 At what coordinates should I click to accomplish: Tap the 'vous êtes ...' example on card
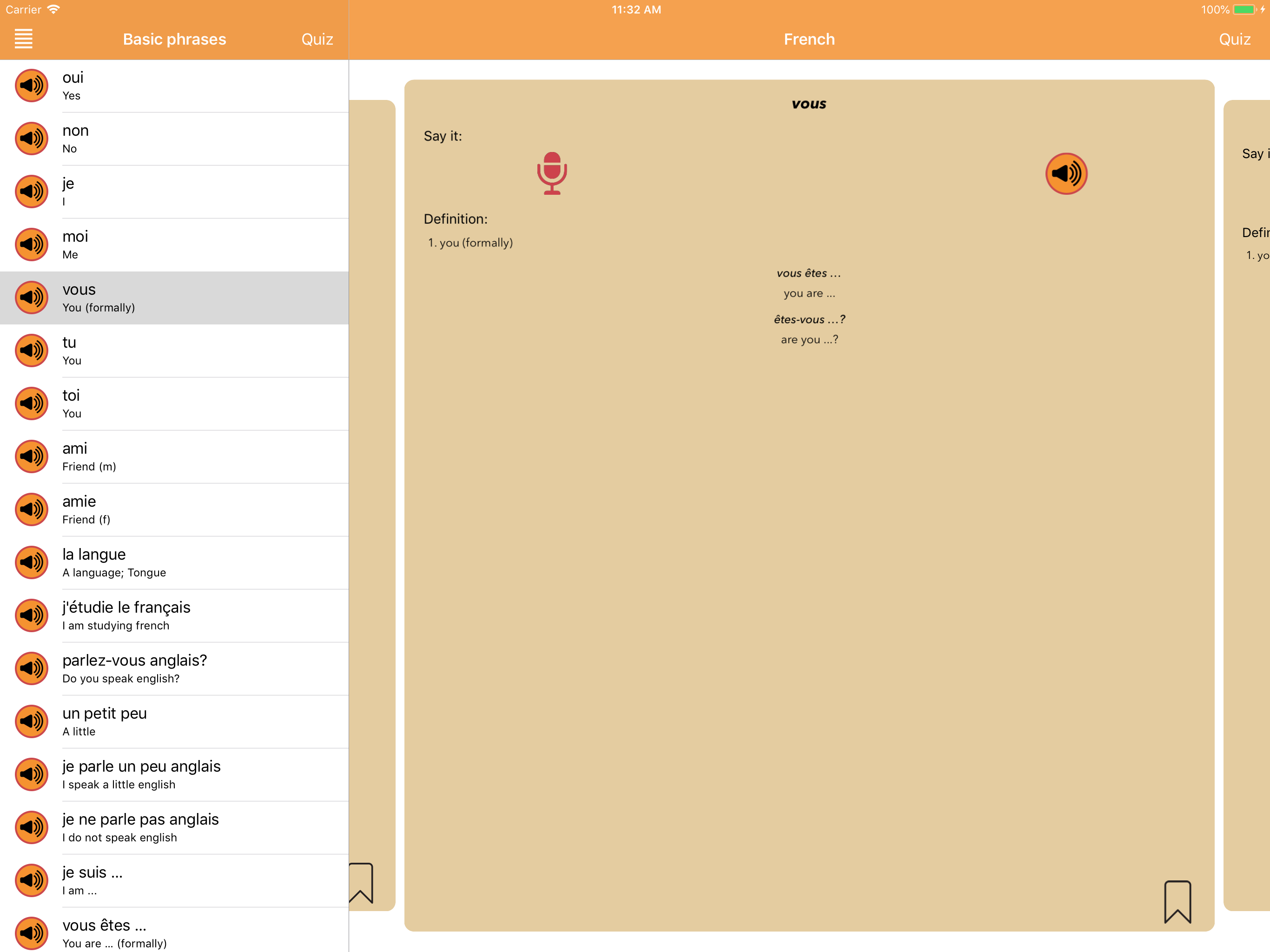tap(808, 273)
